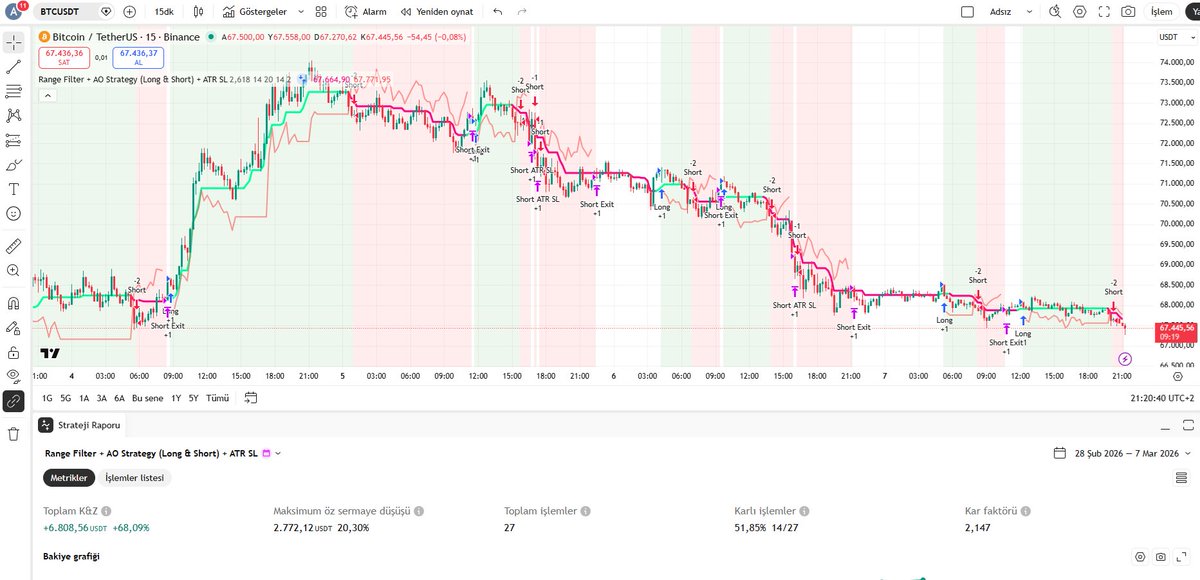Toggle lock all drawings padlock

pyautogui.click(x=14, y=352)
